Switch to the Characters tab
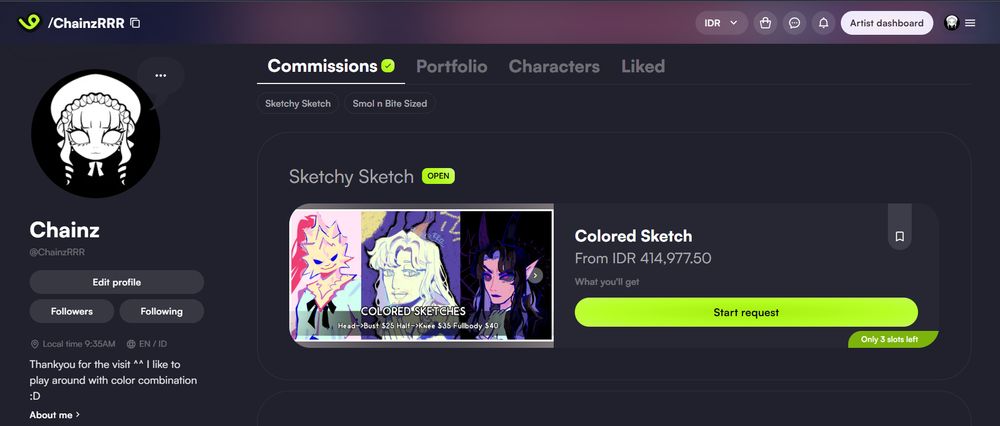The width and height of the screenshot is (1000, 426). [554, 66]
